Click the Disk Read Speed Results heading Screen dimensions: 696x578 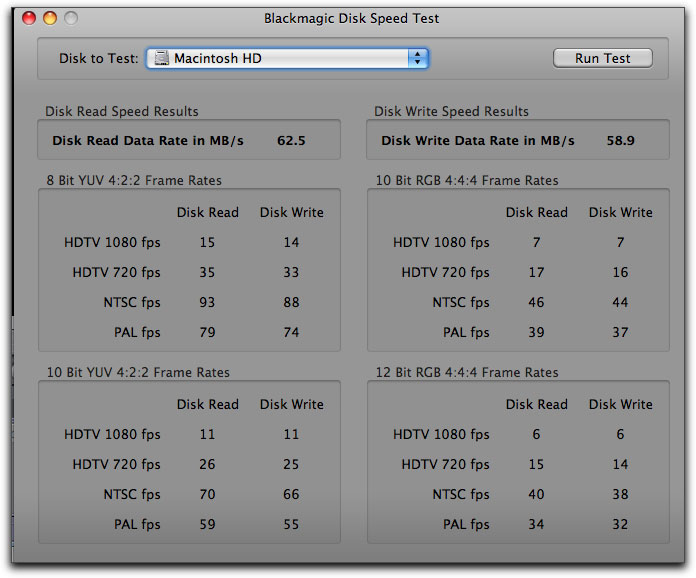tap(122, 111)
